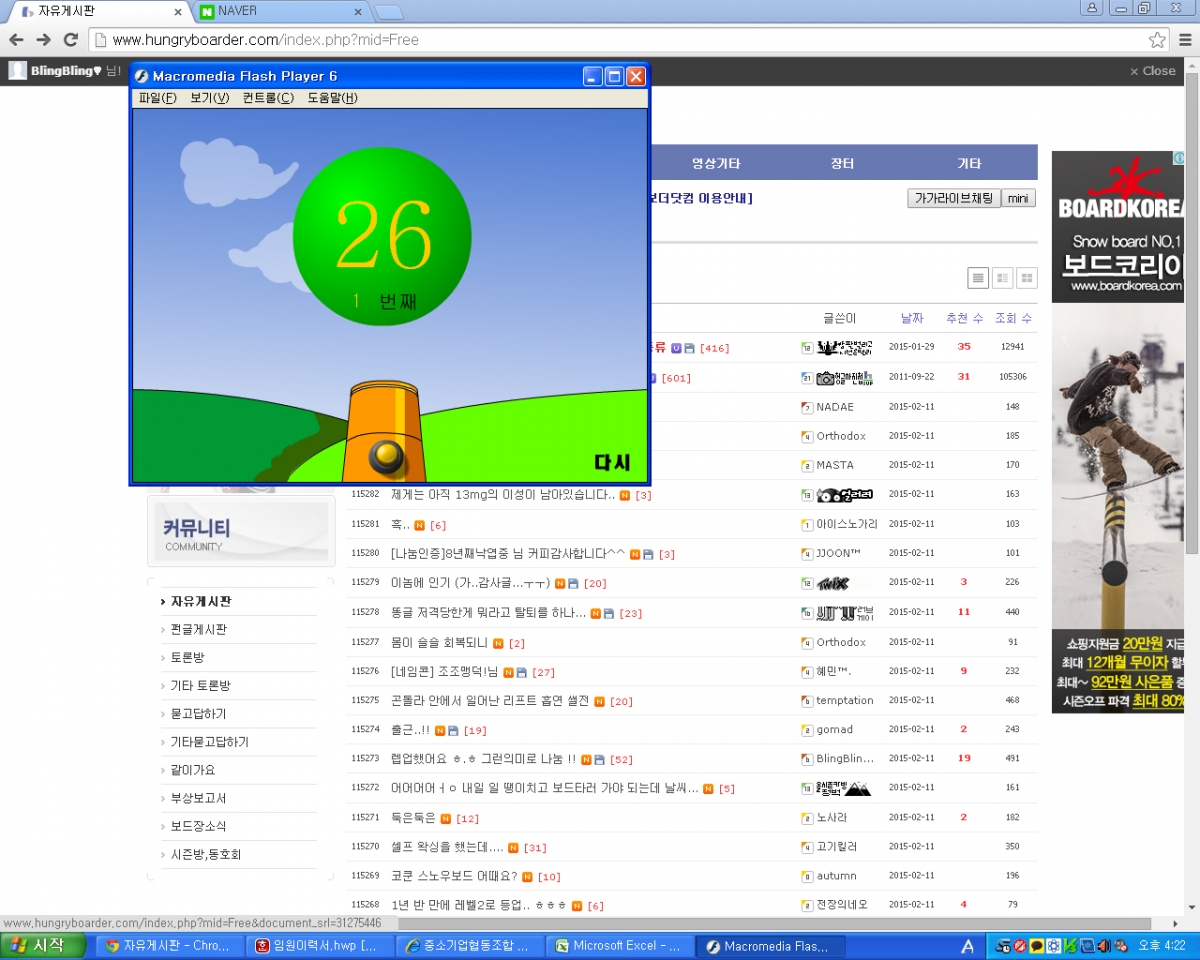Click author name NADAE
This screenshot has height=960, width=1200.
835,407
